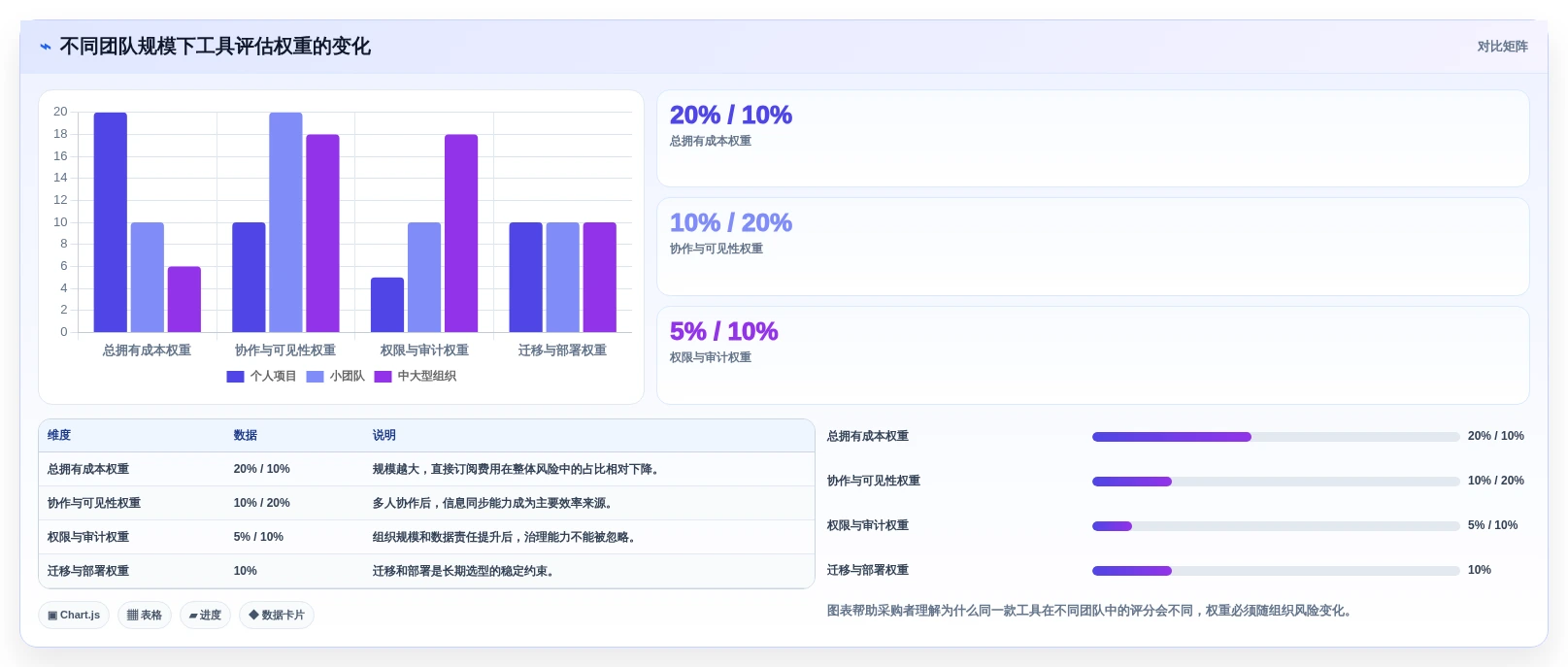Screen dimensions: 1568x667
Task: Click the 总拥有成本权重 progress bar
Action: pos(1276,437)
